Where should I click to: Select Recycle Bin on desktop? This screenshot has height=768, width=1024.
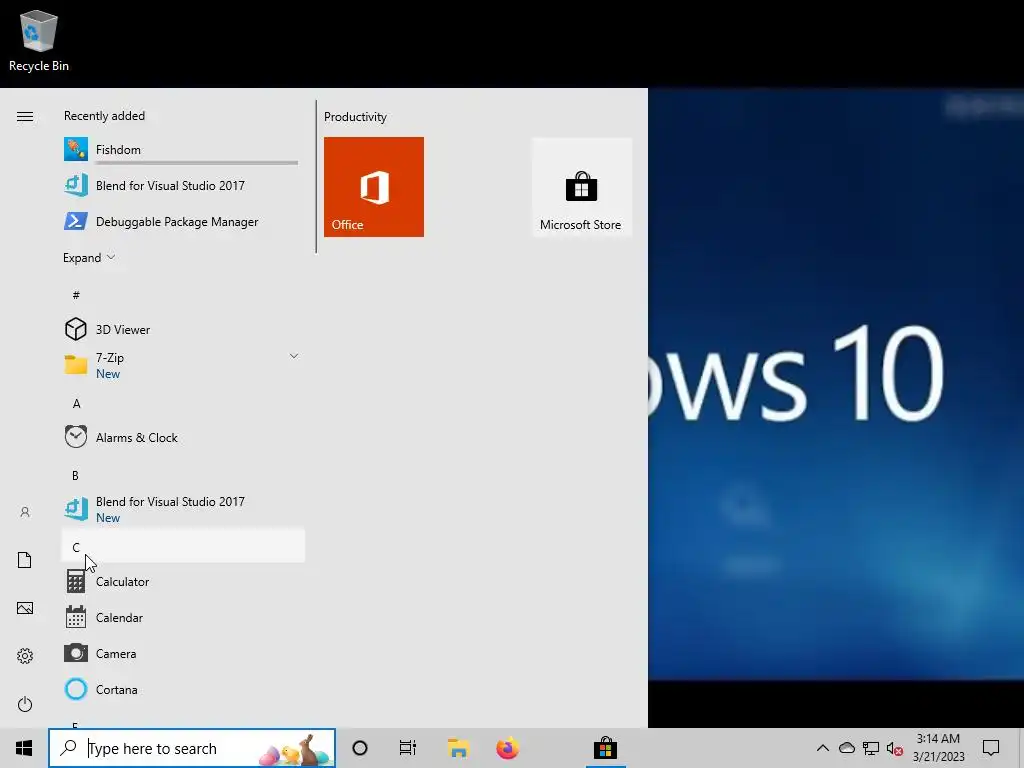pos(39,41)
